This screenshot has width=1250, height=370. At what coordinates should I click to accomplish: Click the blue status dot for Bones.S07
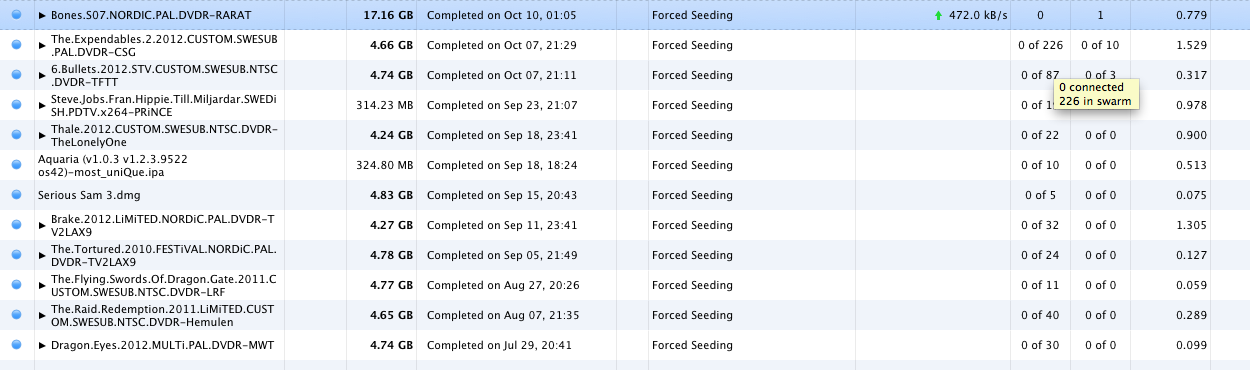point(16,16)
